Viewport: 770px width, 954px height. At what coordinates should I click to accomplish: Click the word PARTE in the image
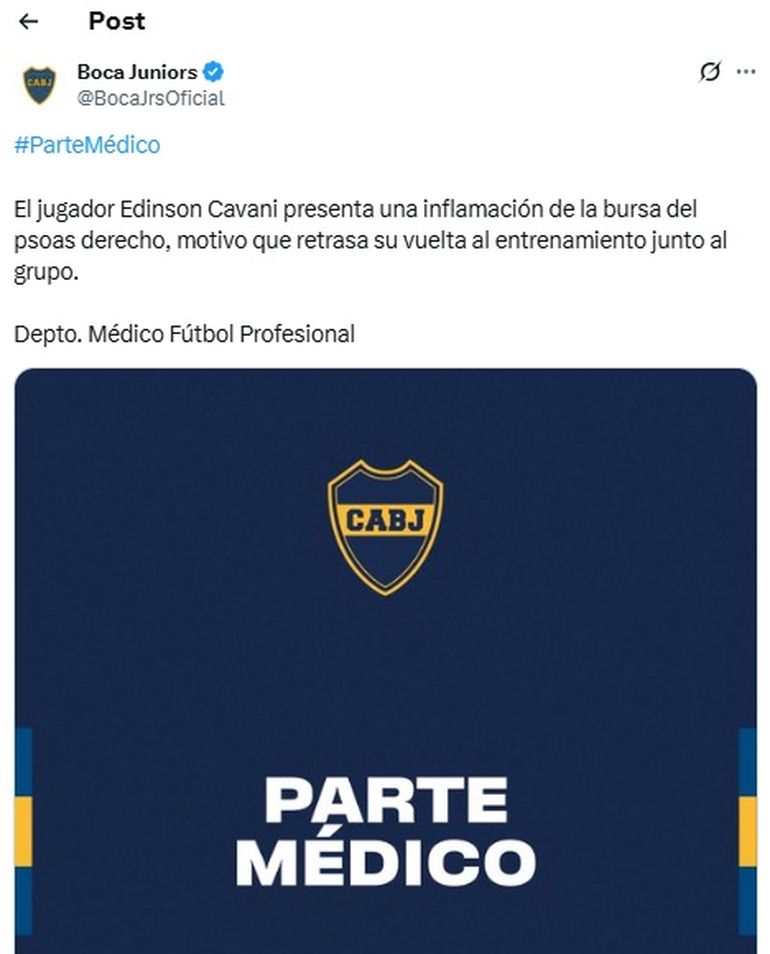(386, 800)
